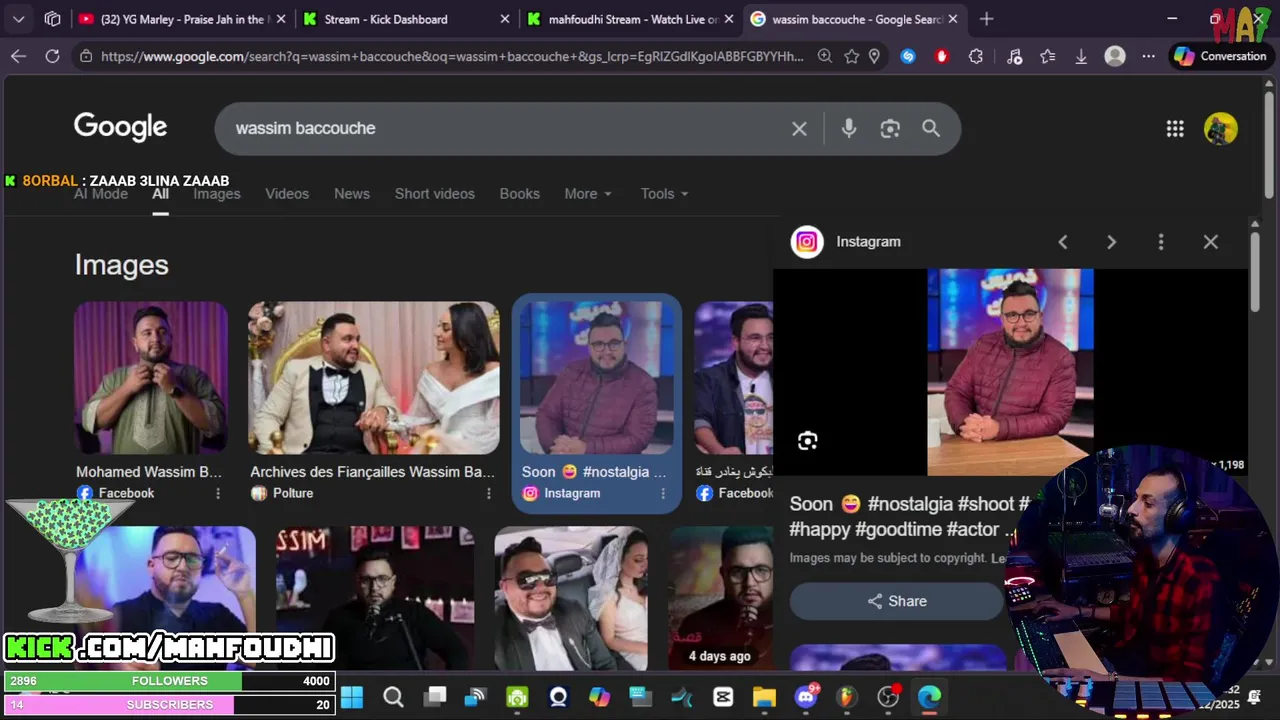Open three-dot options in Instagram panel

(1160, 242)
